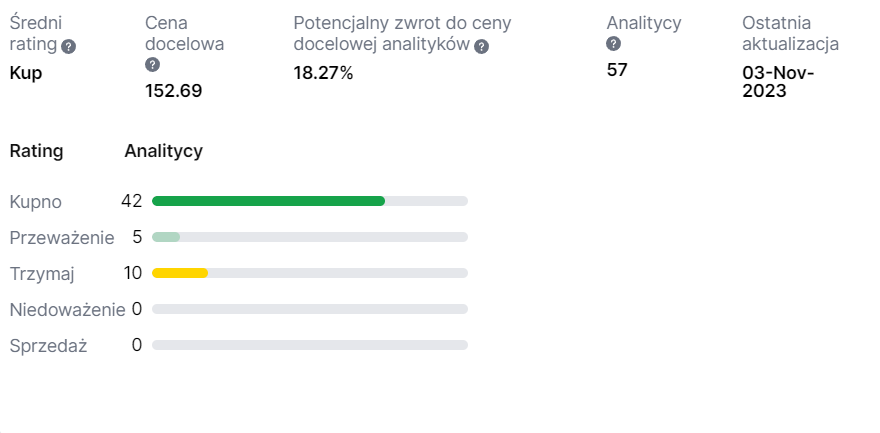Click help icon under Cena docelowa
880x433 pixels.
click(153, 65)
